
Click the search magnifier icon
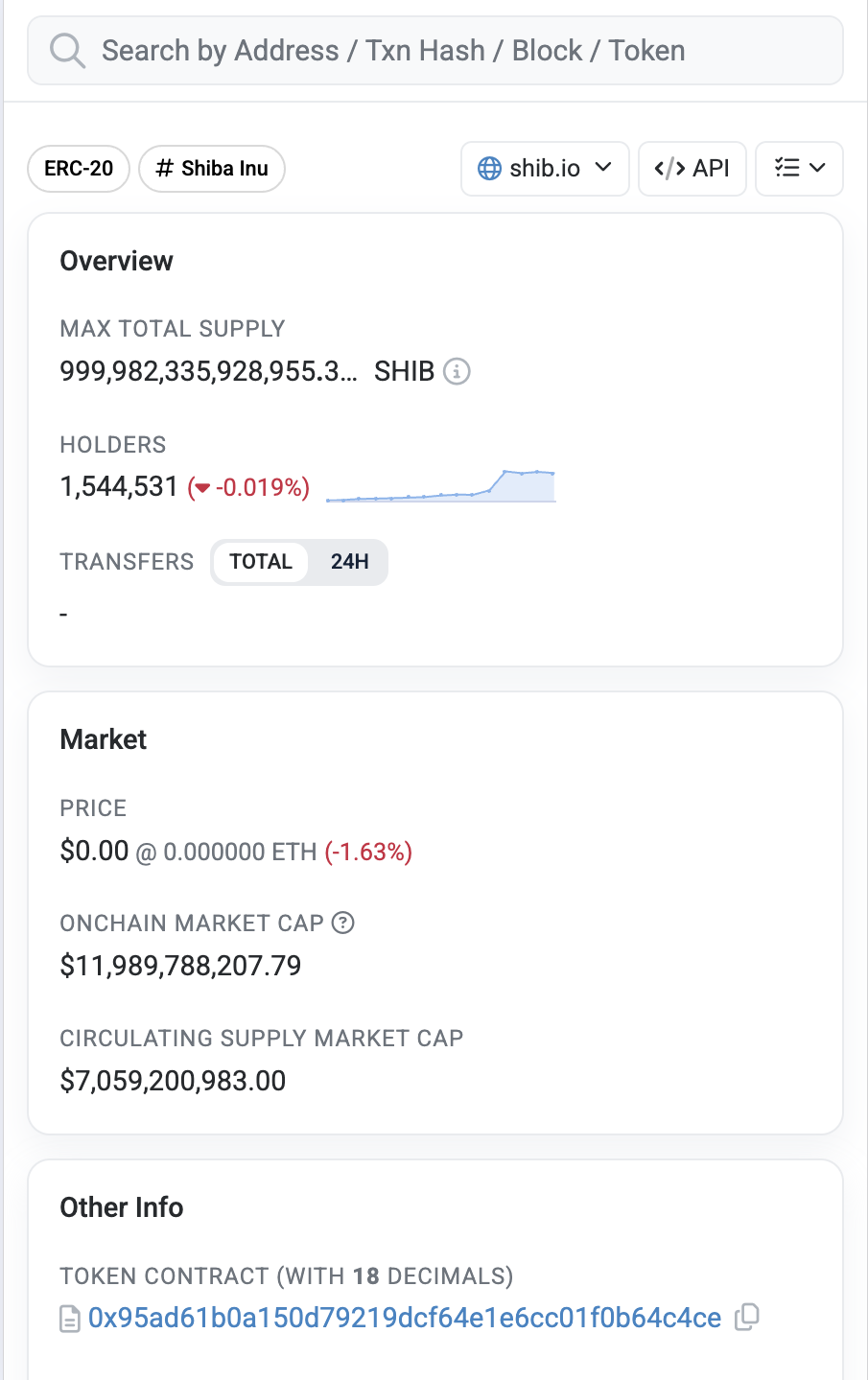click(x=67, y=51)
